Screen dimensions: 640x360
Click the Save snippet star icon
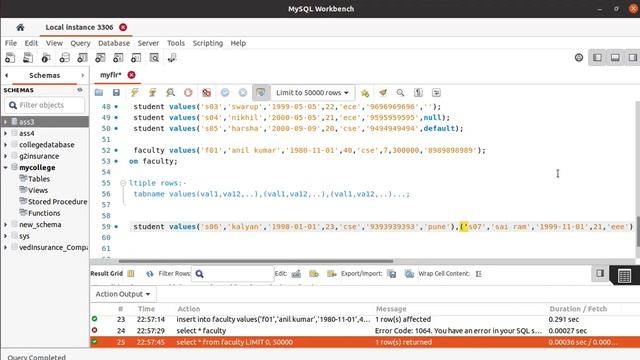(365, 93)
